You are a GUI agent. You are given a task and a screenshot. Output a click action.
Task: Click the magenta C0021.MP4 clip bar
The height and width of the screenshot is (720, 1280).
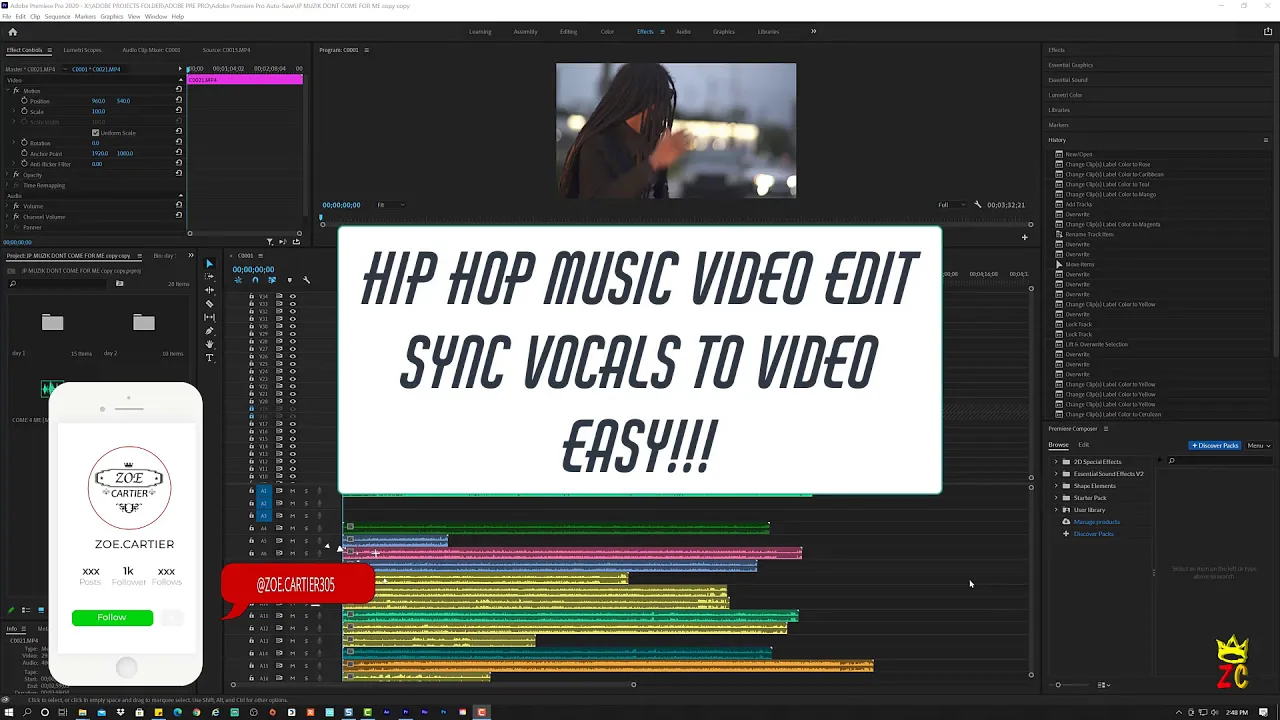244,80
